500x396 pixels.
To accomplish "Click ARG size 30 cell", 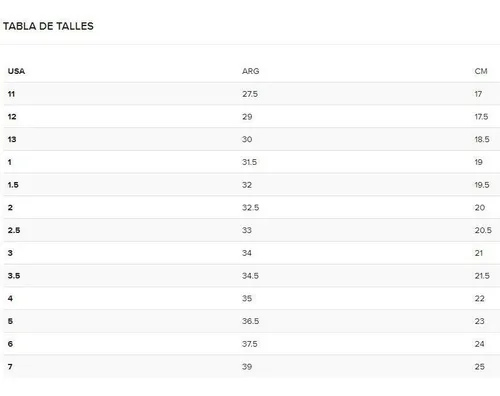I will click(x=247, y=139).
